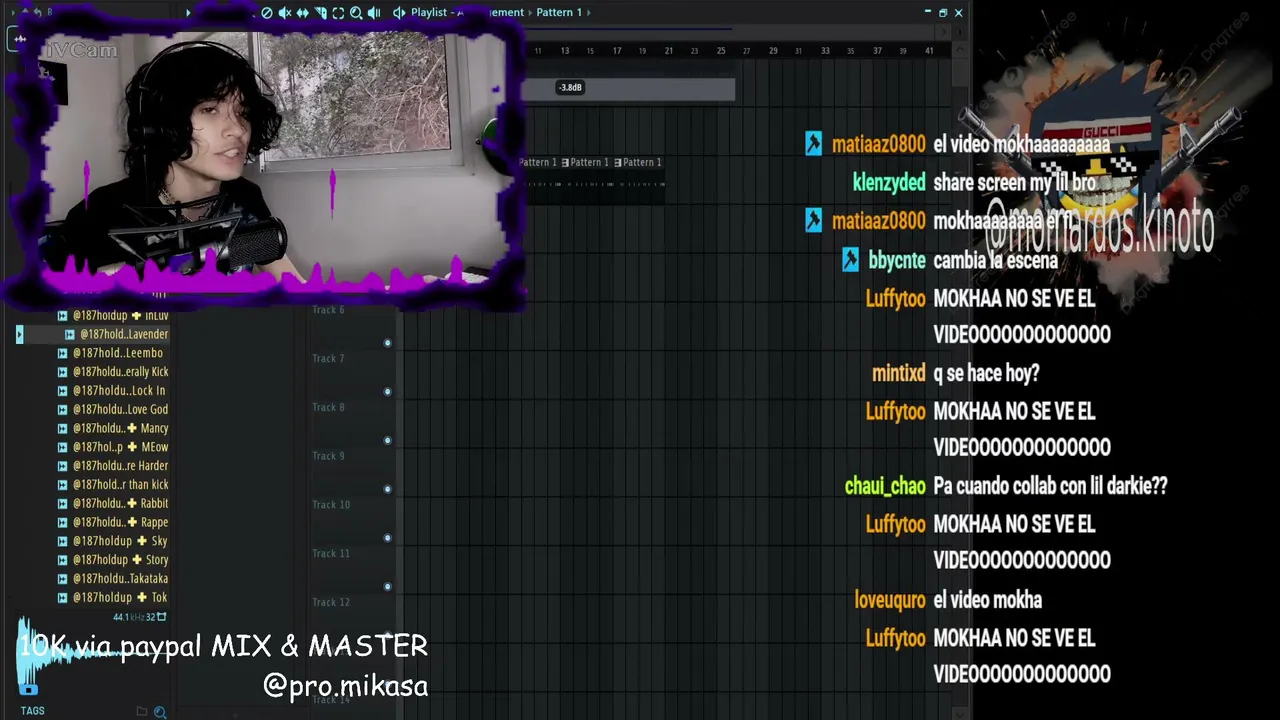The width and height of the screenshot is (1280, 720).
Task: Click the Playlist title in the header
Action: point(429,12)
